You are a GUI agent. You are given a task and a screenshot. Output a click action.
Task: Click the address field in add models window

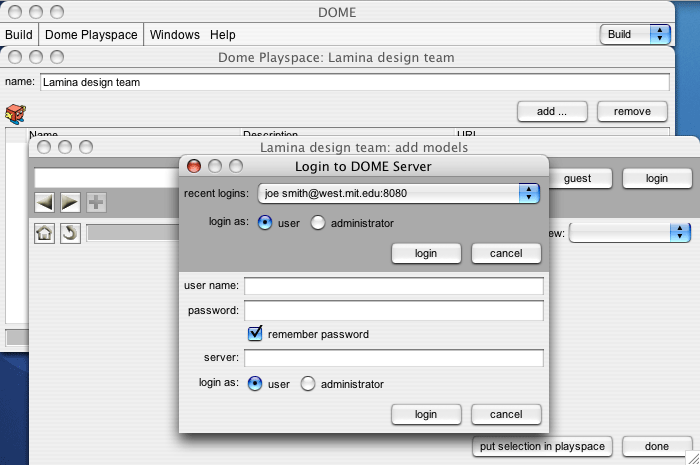click(107, 179)
